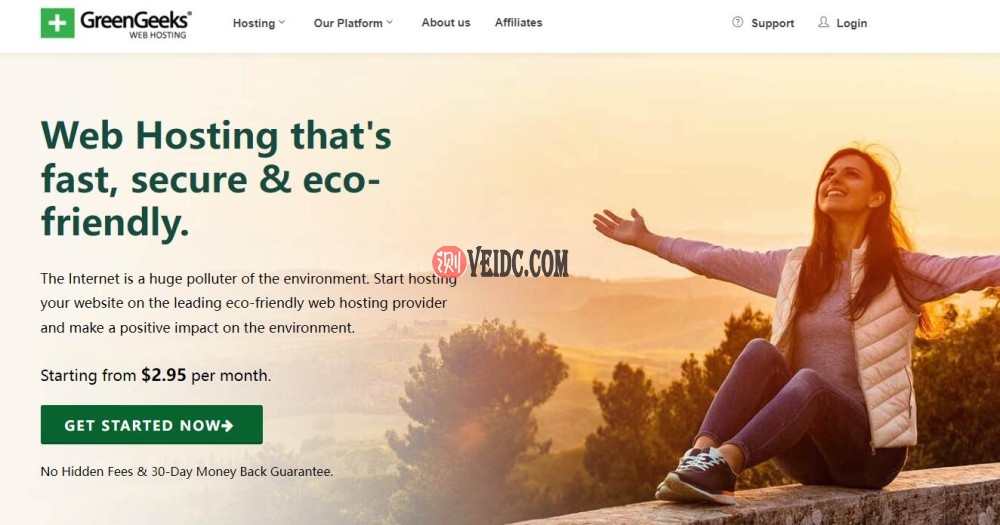Open the Affiliates link

(518, 22)
